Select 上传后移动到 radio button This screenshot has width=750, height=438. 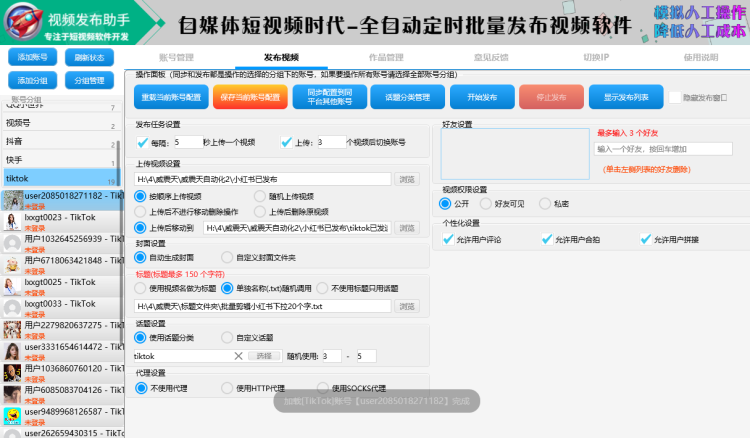click(x=140, y=228)
